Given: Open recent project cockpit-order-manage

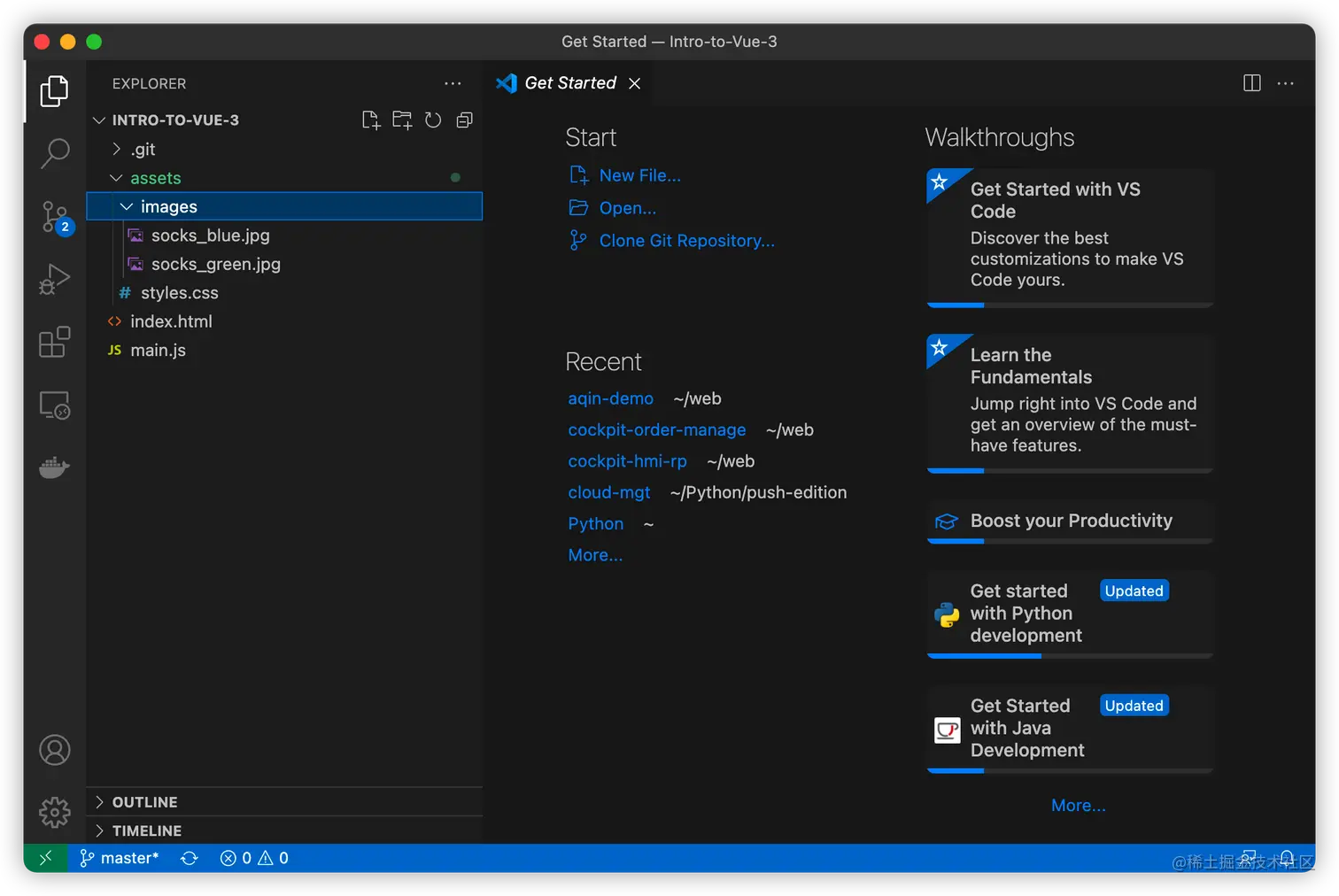Looking at the screenshot, I should [x=656, y=429].
